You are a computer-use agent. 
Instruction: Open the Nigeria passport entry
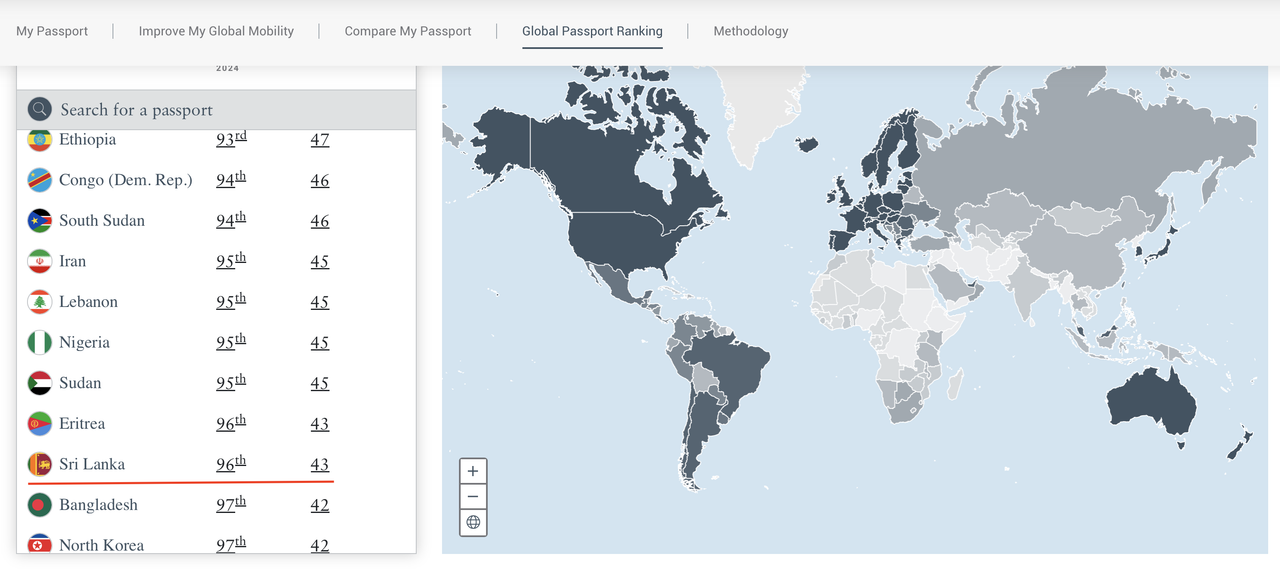(x=84, y=342)
